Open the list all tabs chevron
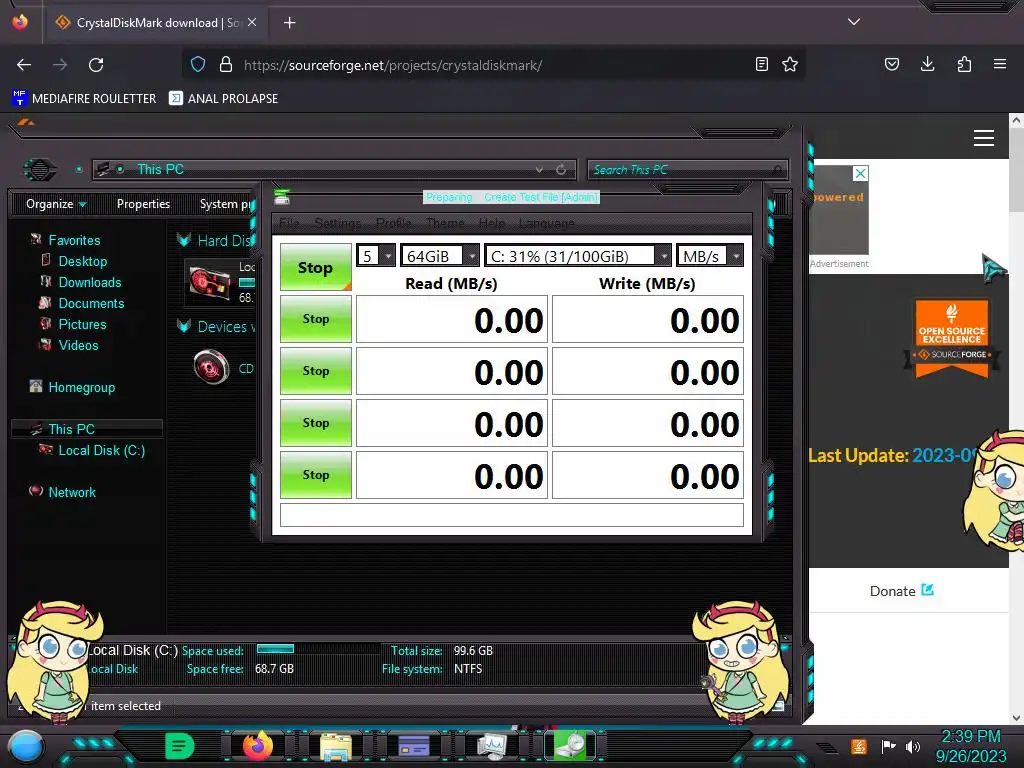The width and height of the screenshot is (1024, 768). coord(854,22)
